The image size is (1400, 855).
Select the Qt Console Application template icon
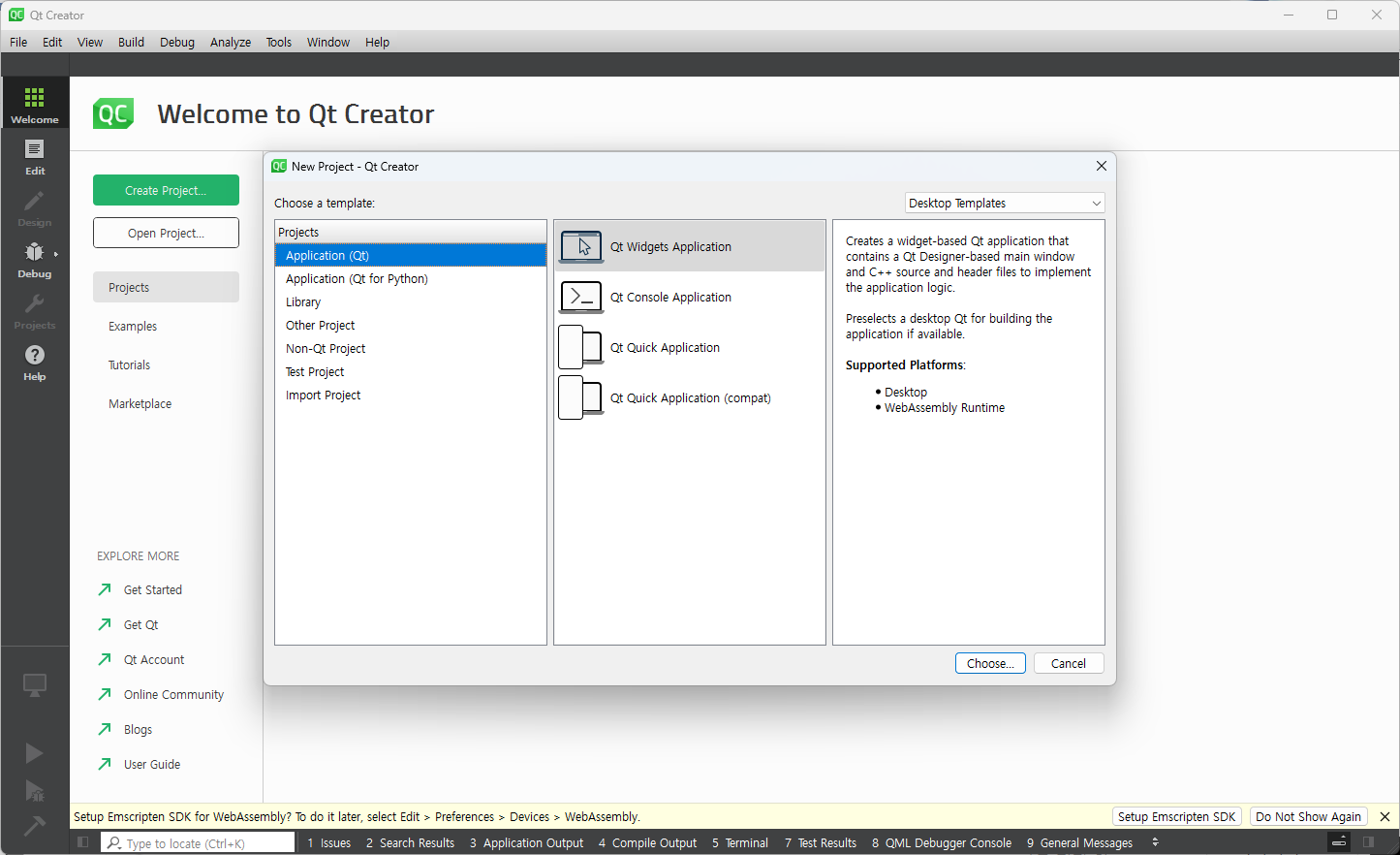pos(581,297)
